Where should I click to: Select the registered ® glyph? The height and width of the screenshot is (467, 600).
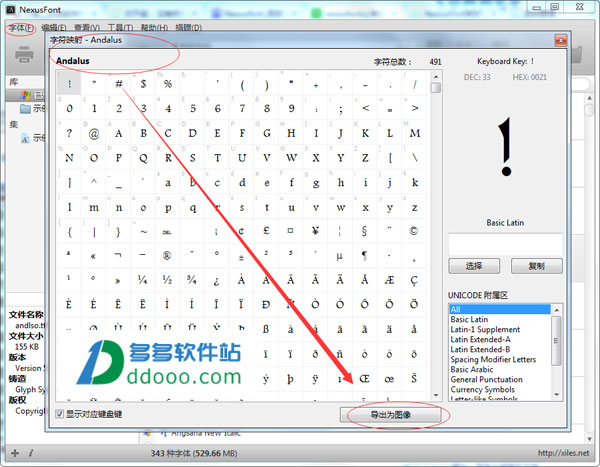[x=167, y=255]
